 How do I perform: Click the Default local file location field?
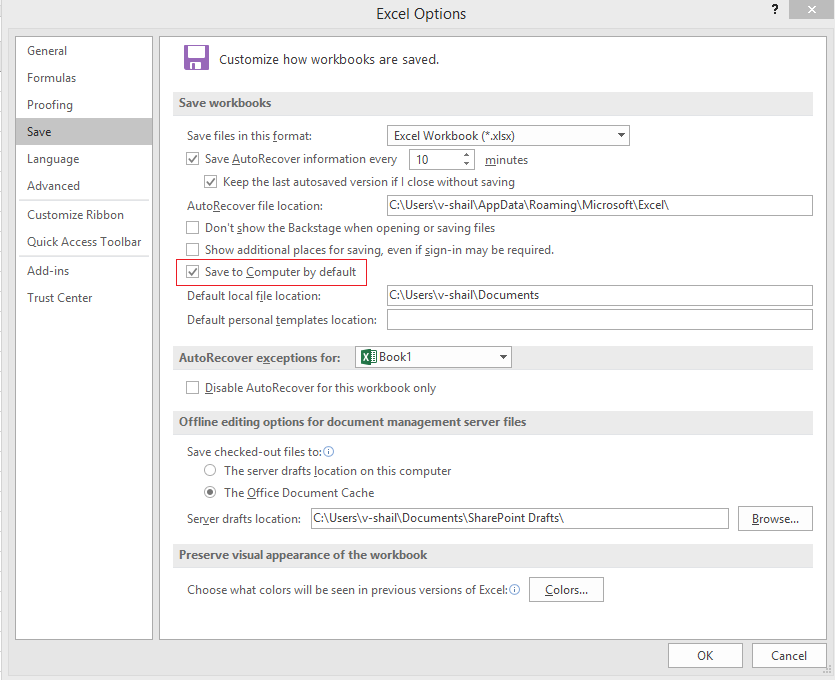coord(600,295)
